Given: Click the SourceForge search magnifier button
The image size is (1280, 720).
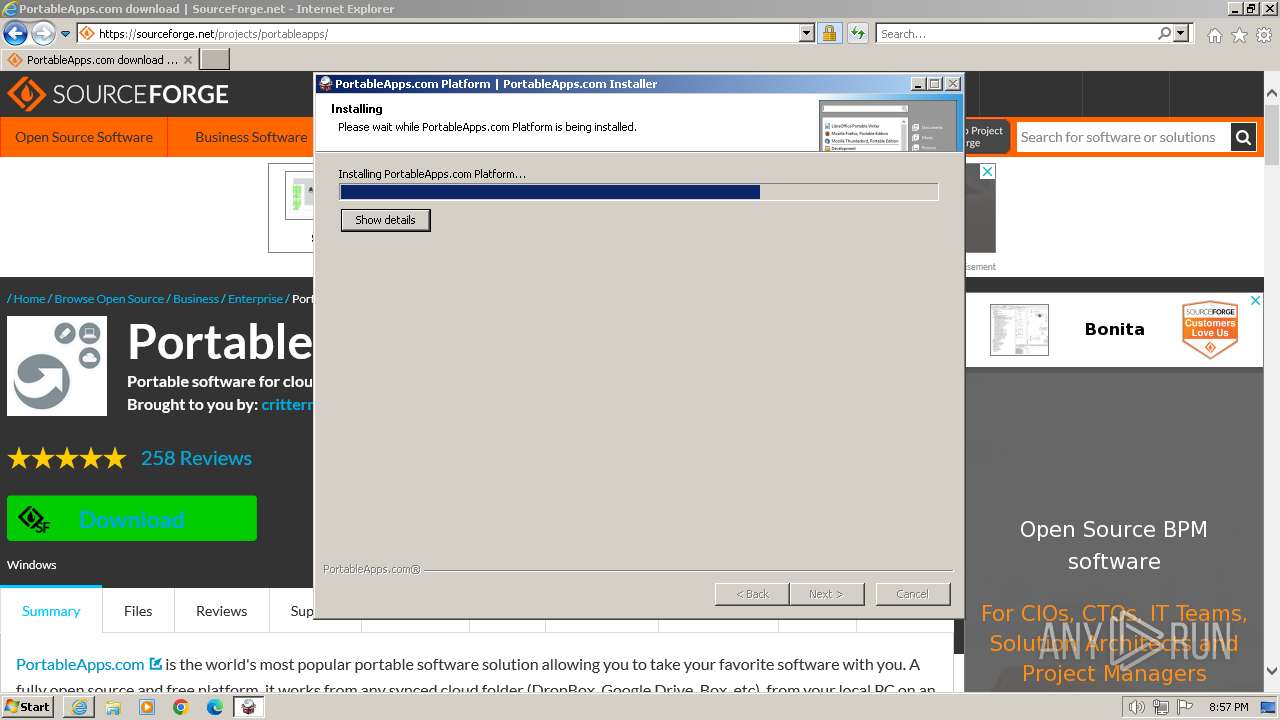Looking at the screenshot, I should (x=1243, y=137).
